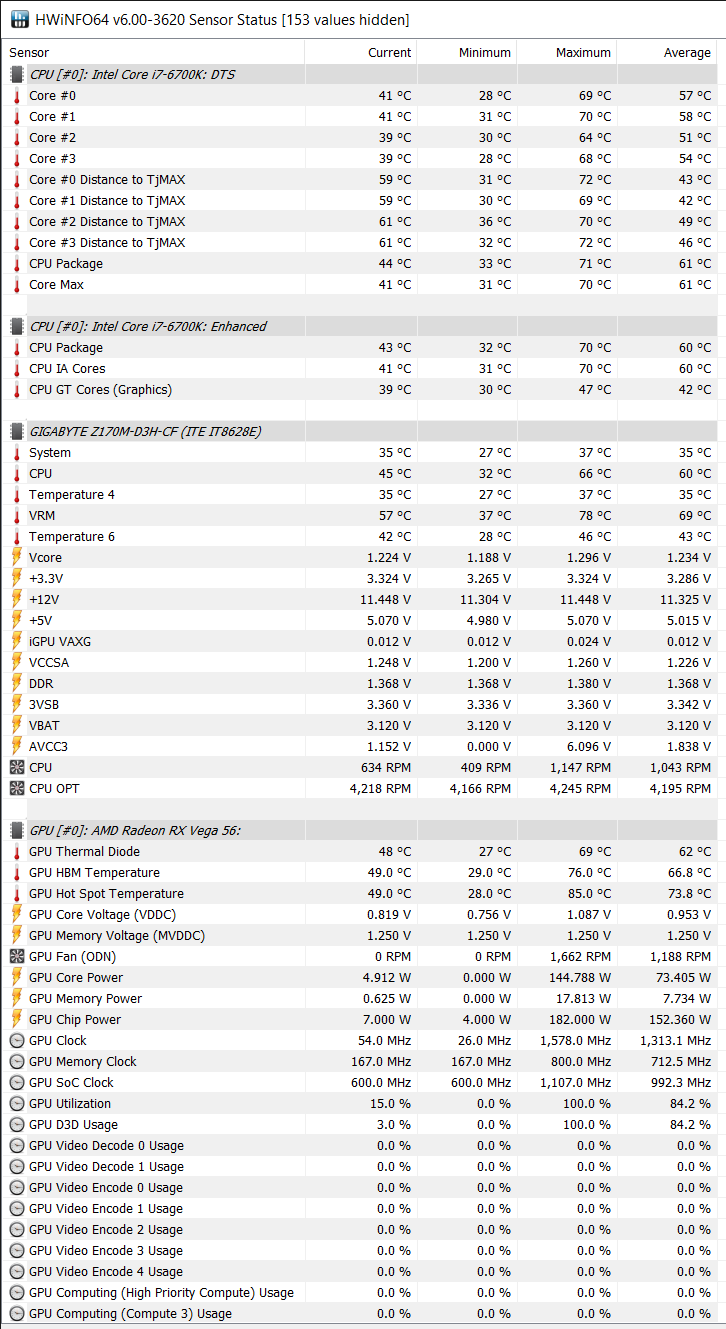Click the chip icon beside AMD Radeon RX Vega 56

(x=17, y=830)
